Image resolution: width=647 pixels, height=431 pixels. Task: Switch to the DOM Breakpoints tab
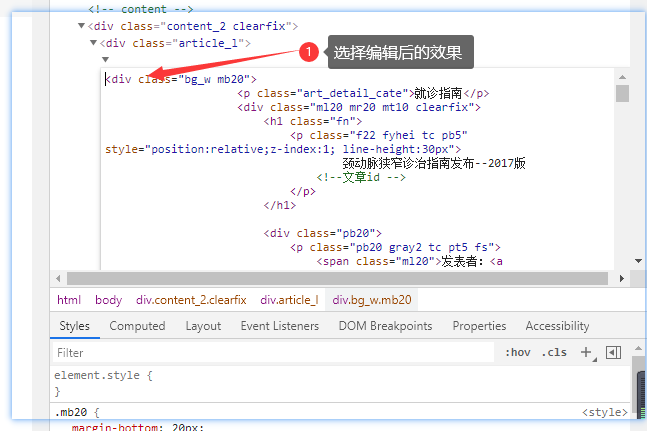pyautogui.click(x=385, y=326)
